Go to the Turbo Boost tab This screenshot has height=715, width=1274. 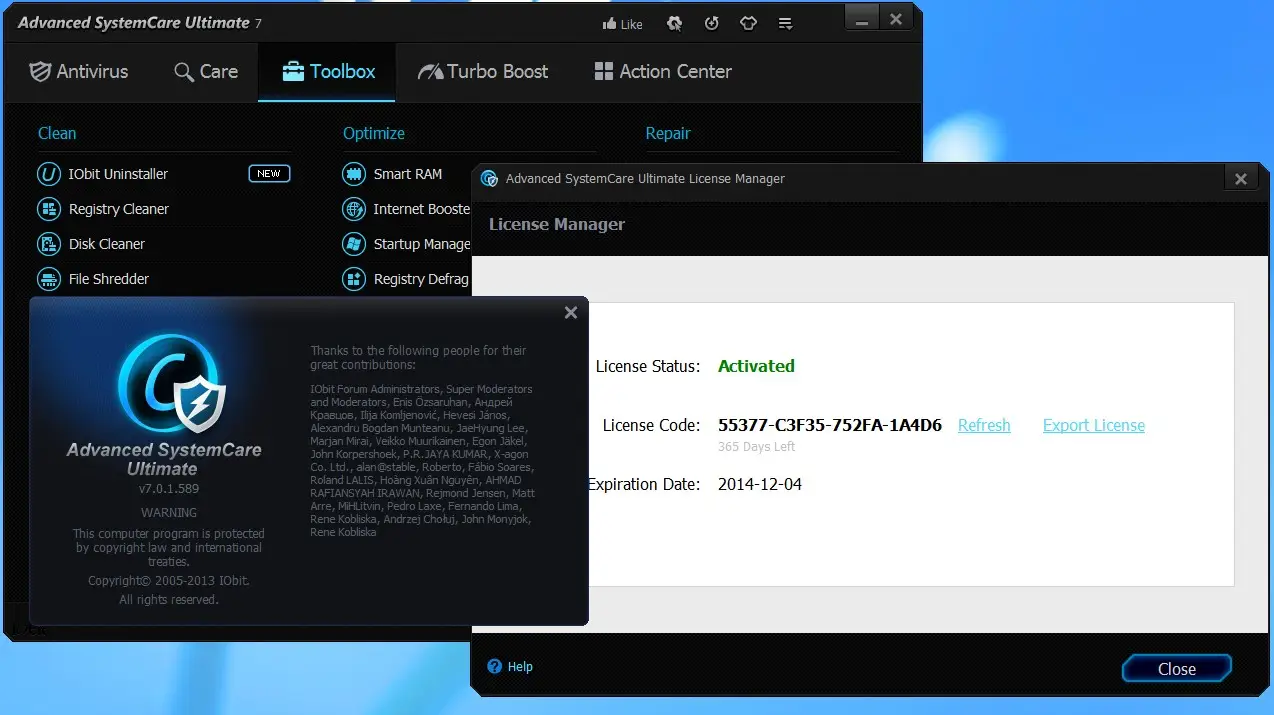point(483,71)
